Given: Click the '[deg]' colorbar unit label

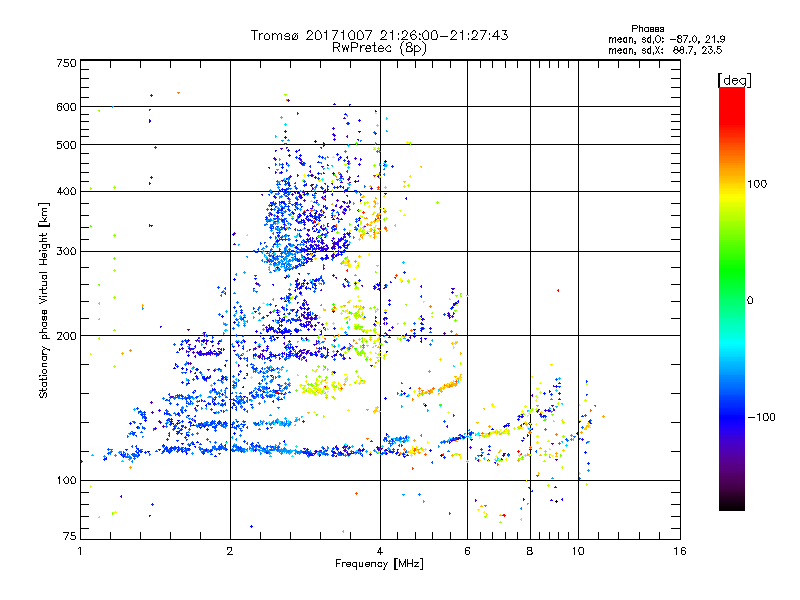Looking at the screenshot, I should click(734, 80).
